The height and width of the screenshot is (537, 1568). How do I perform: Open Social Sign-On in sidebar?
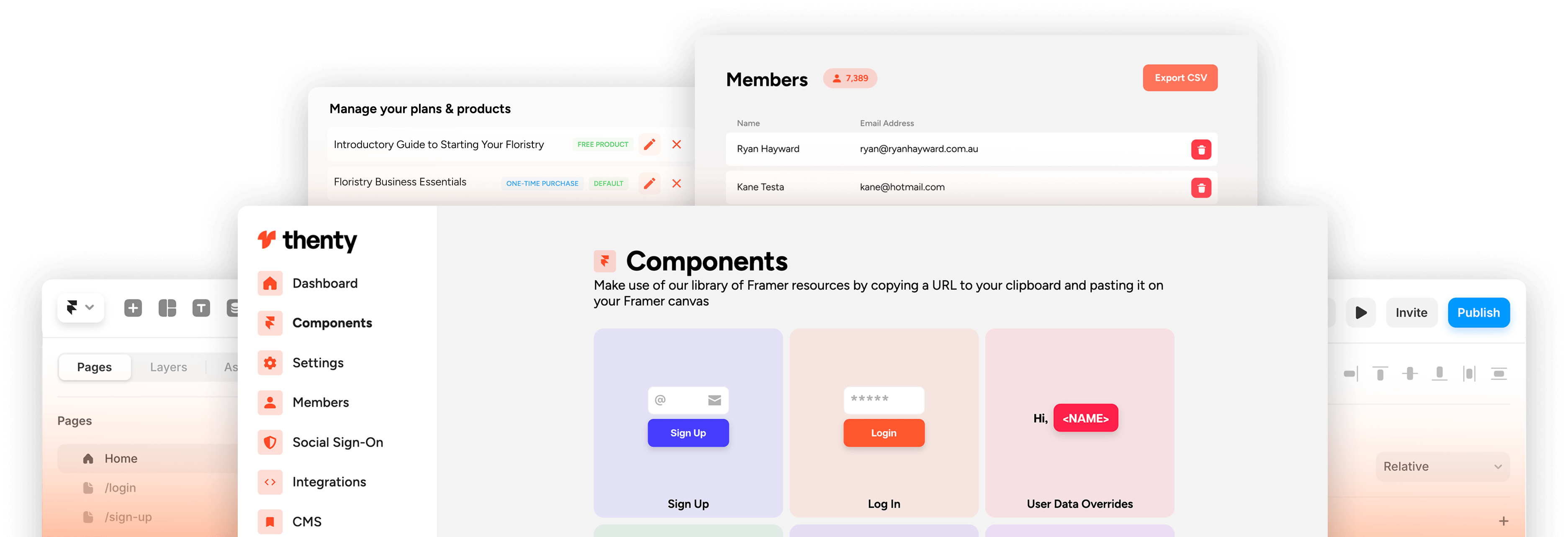pyautogui.click(x=338, y=443)
